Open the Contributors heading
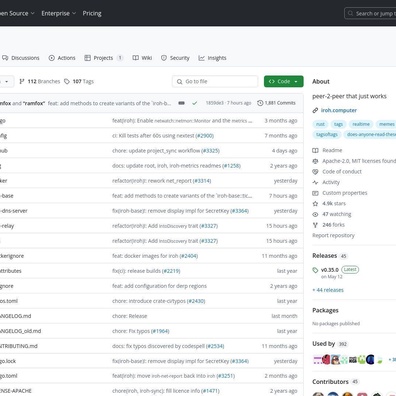 click(330, 382)
